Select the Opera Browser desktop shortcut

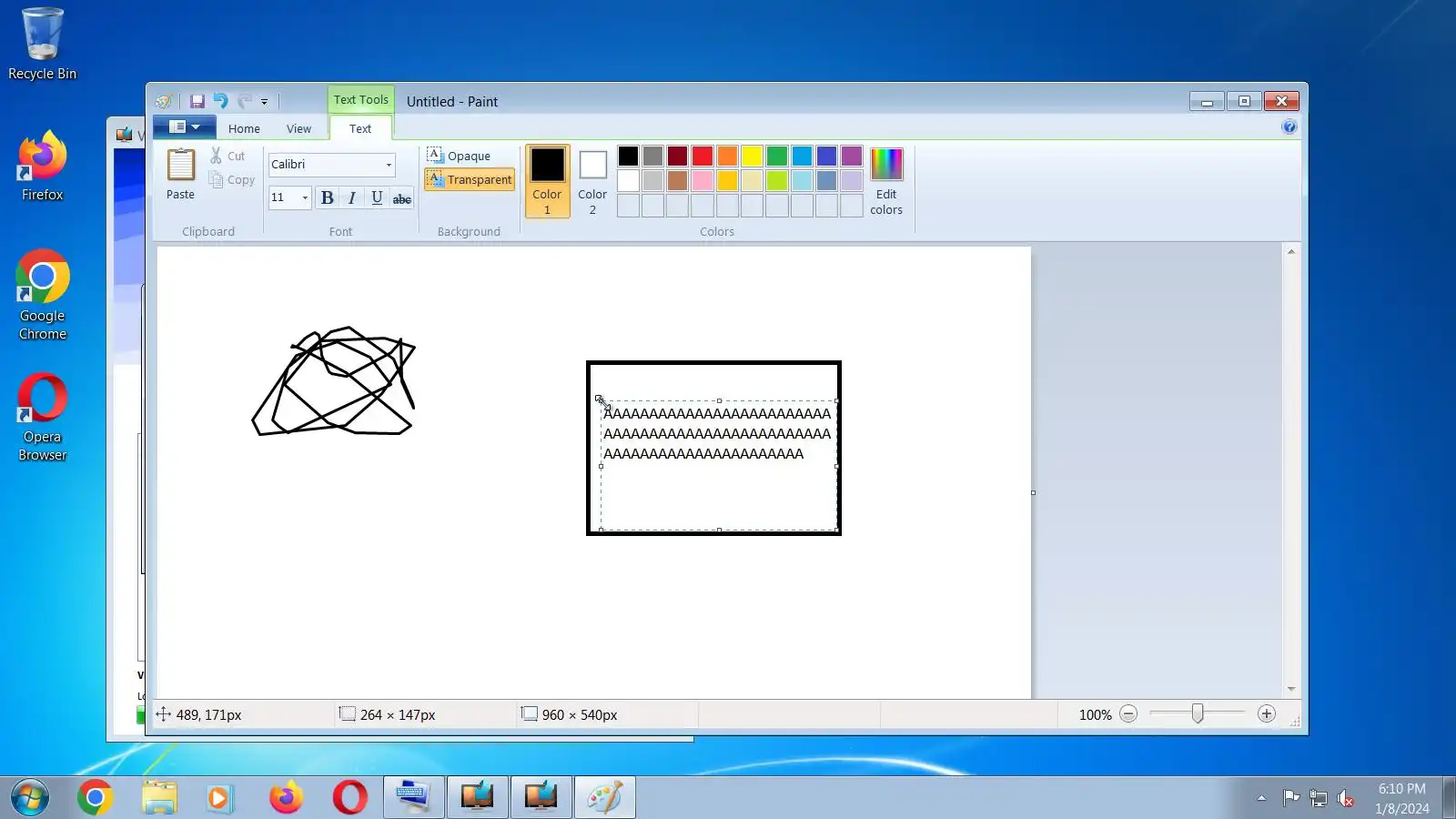pyautogui.click(x=43, y=417)
